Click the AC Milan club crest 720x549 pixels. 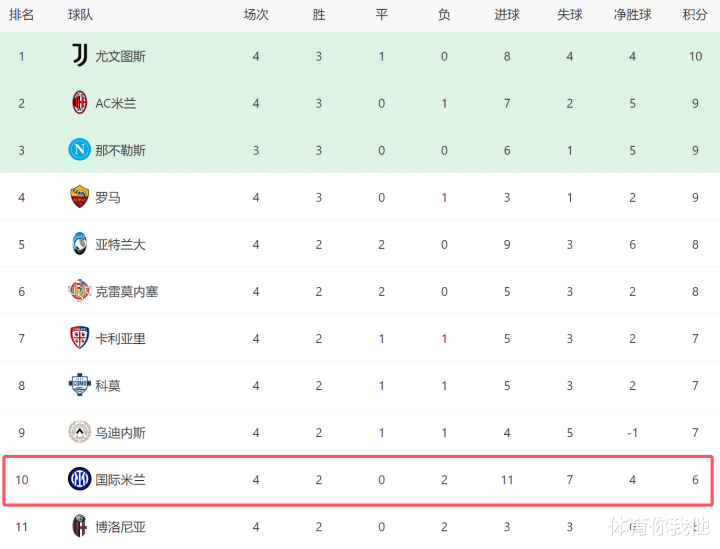point(80,103)
